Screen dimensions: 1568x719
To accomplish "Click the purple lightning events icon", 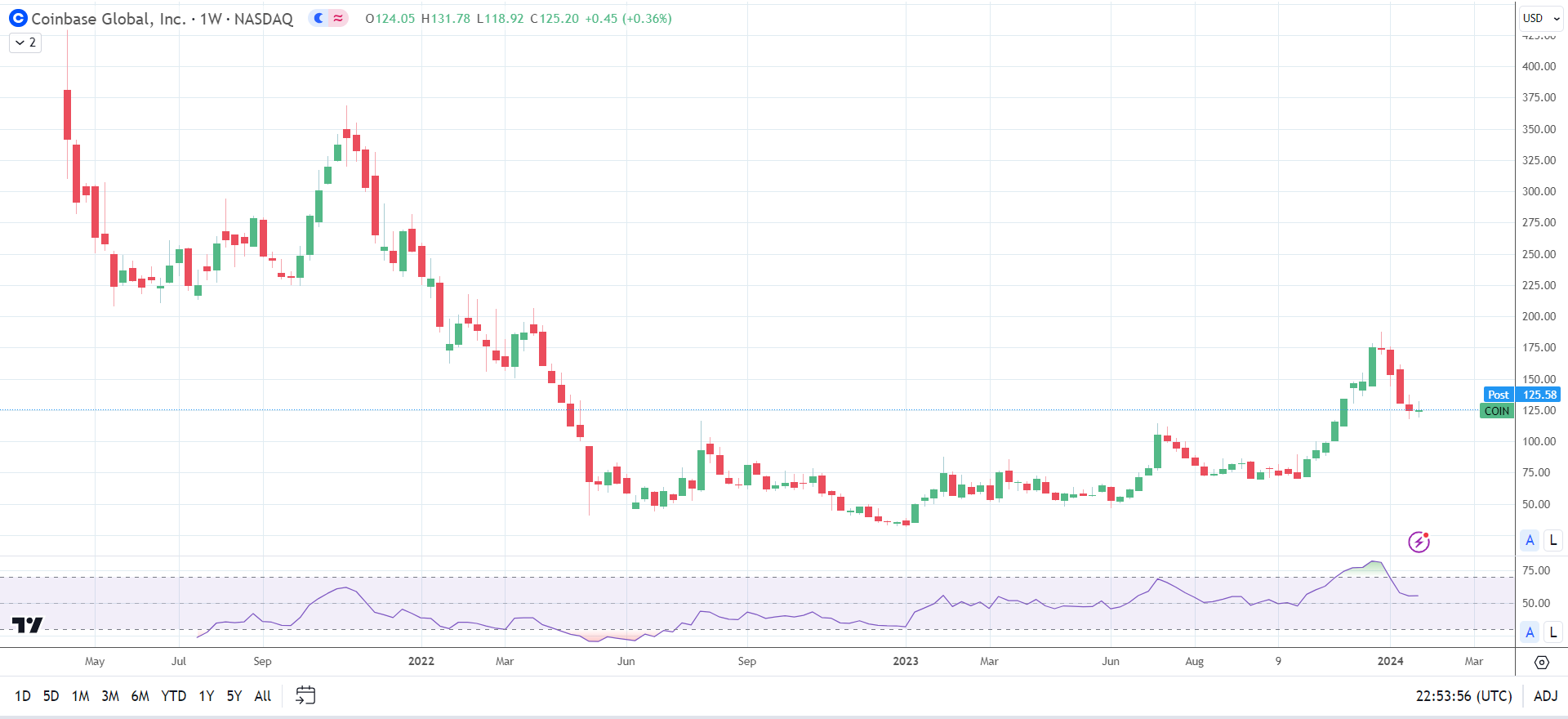I will click(1419, 541).
